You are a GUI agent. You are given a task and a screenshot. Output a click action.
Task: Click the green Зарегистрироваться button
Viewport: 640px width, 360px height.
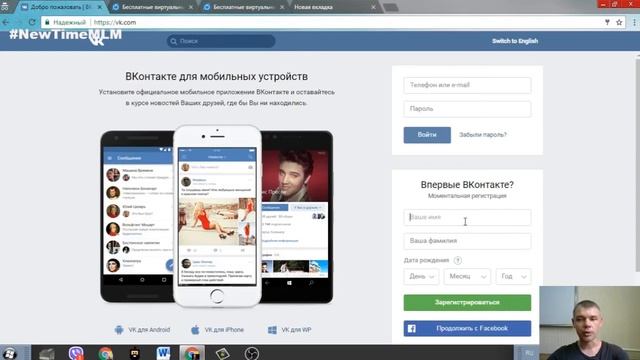click(x=467, y=303)
